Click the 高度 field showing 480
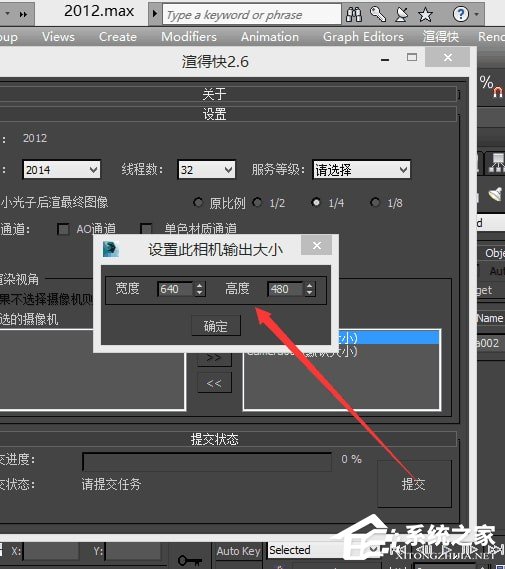The image size is (505, 569). coord(285,289)
